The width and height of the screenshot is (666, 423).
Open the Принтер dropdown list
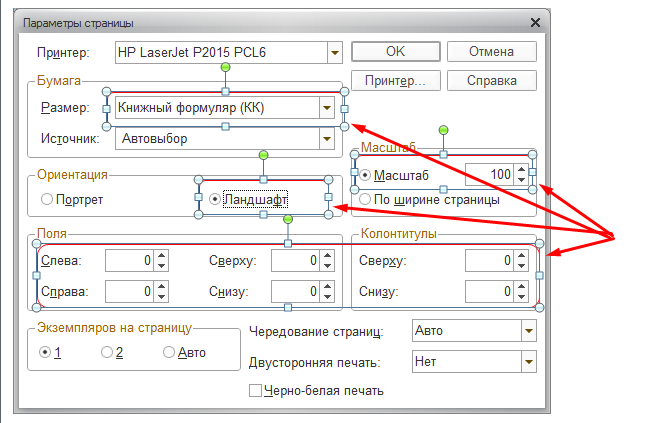pos(335,53)
